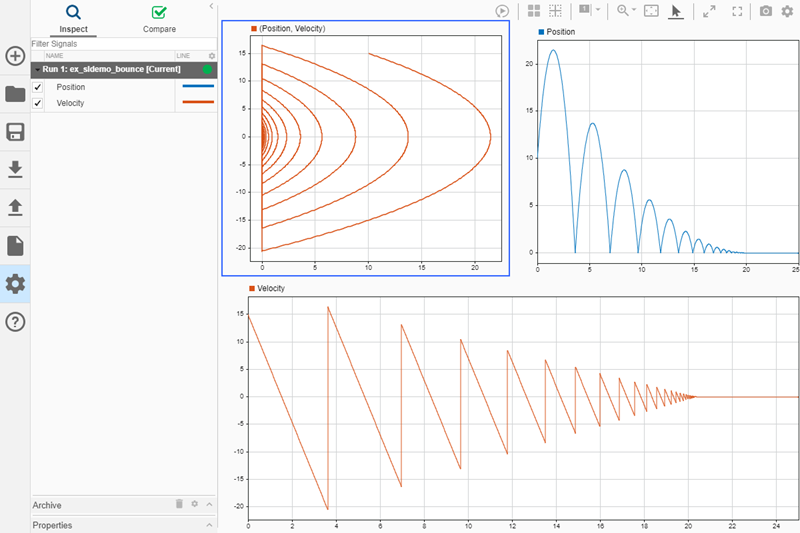800x533 pixels.
Task: Open the data cursor dropdown arrow
Action: pos(598,10)
